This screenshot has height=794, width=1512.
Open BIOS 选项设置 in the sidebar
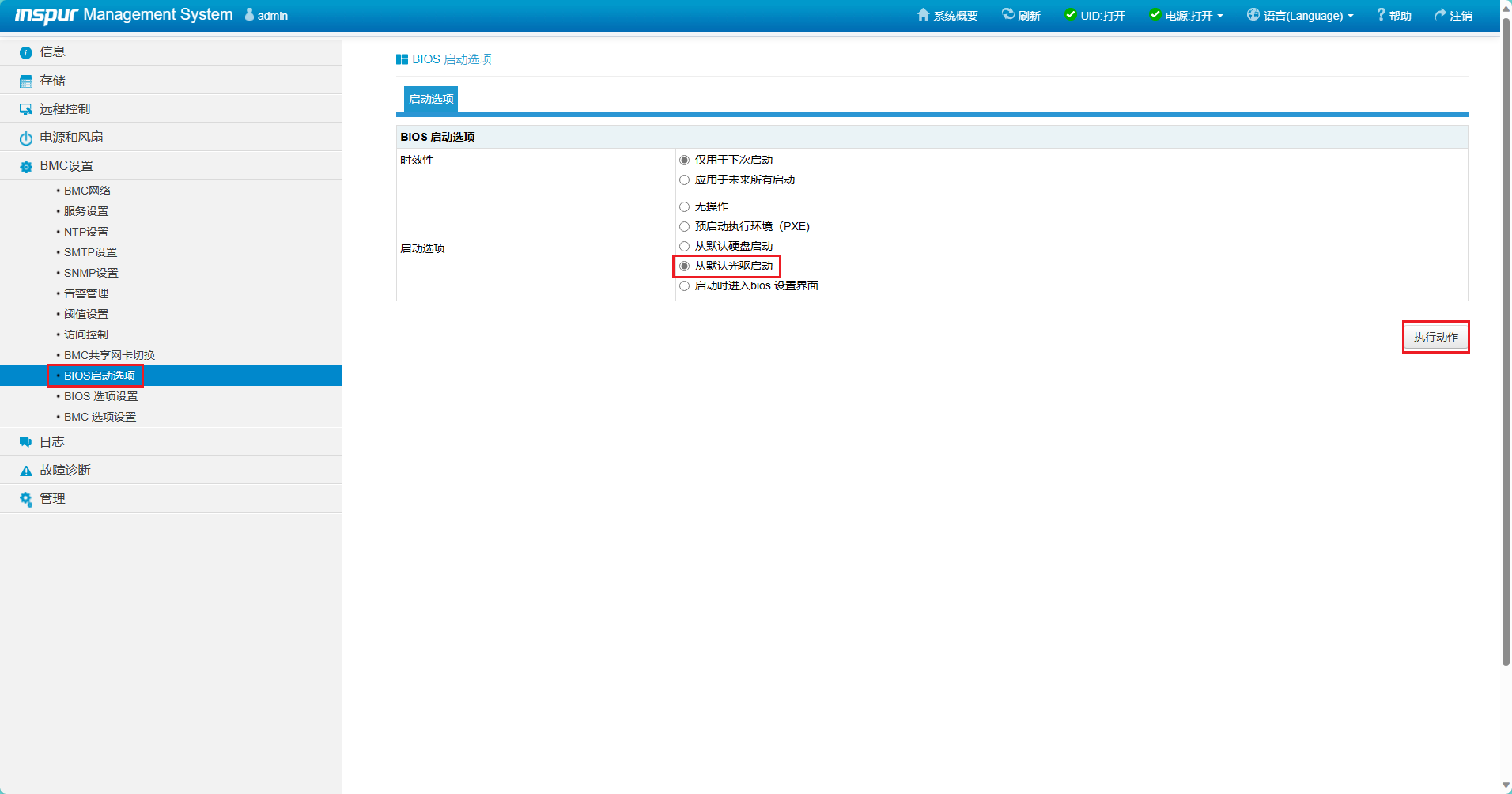pos(100,396)
